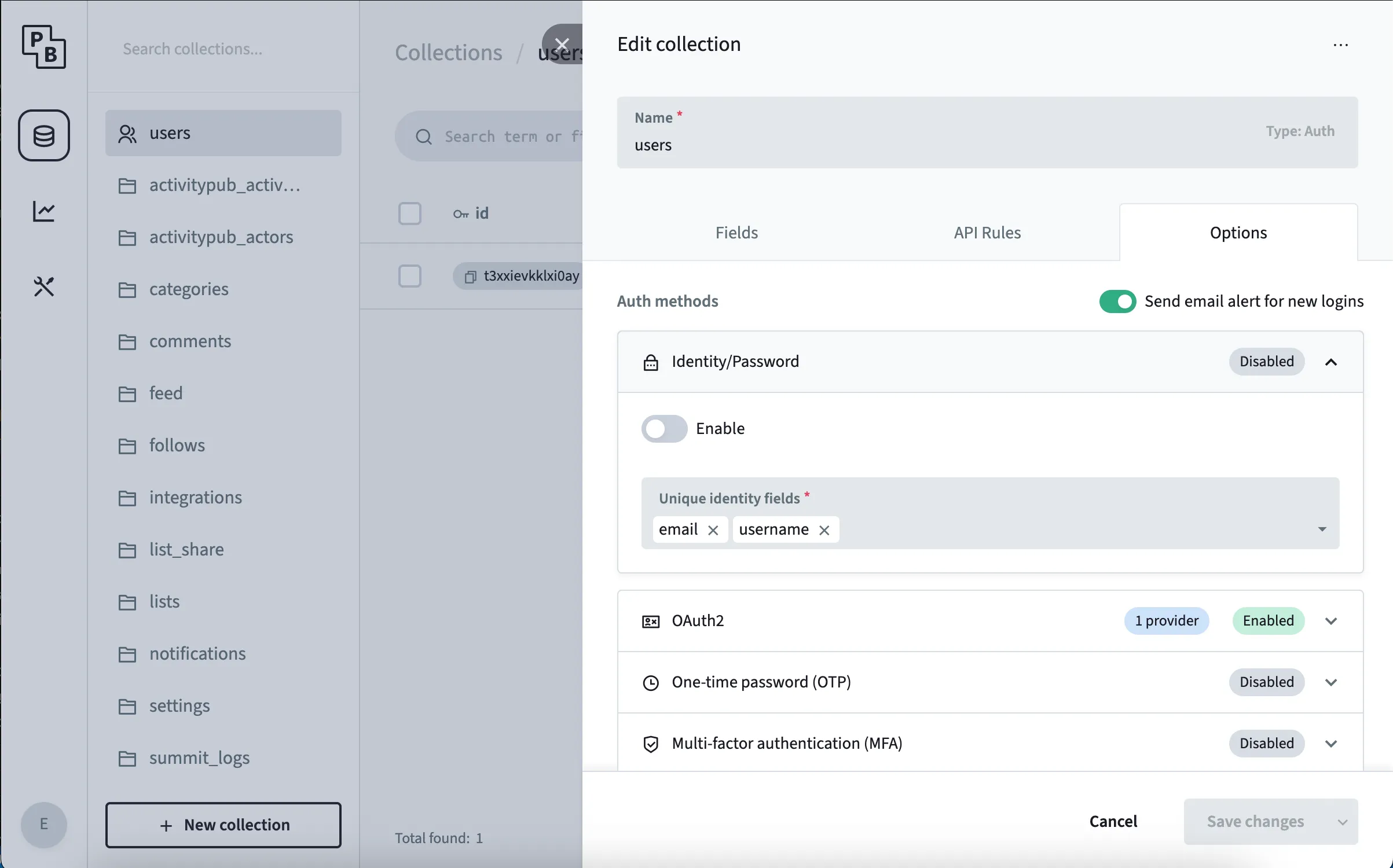This screenshot has height=868, width=1393.
Task: Disable the Send email alert for new logins toggle
Action: point(1117,301)
